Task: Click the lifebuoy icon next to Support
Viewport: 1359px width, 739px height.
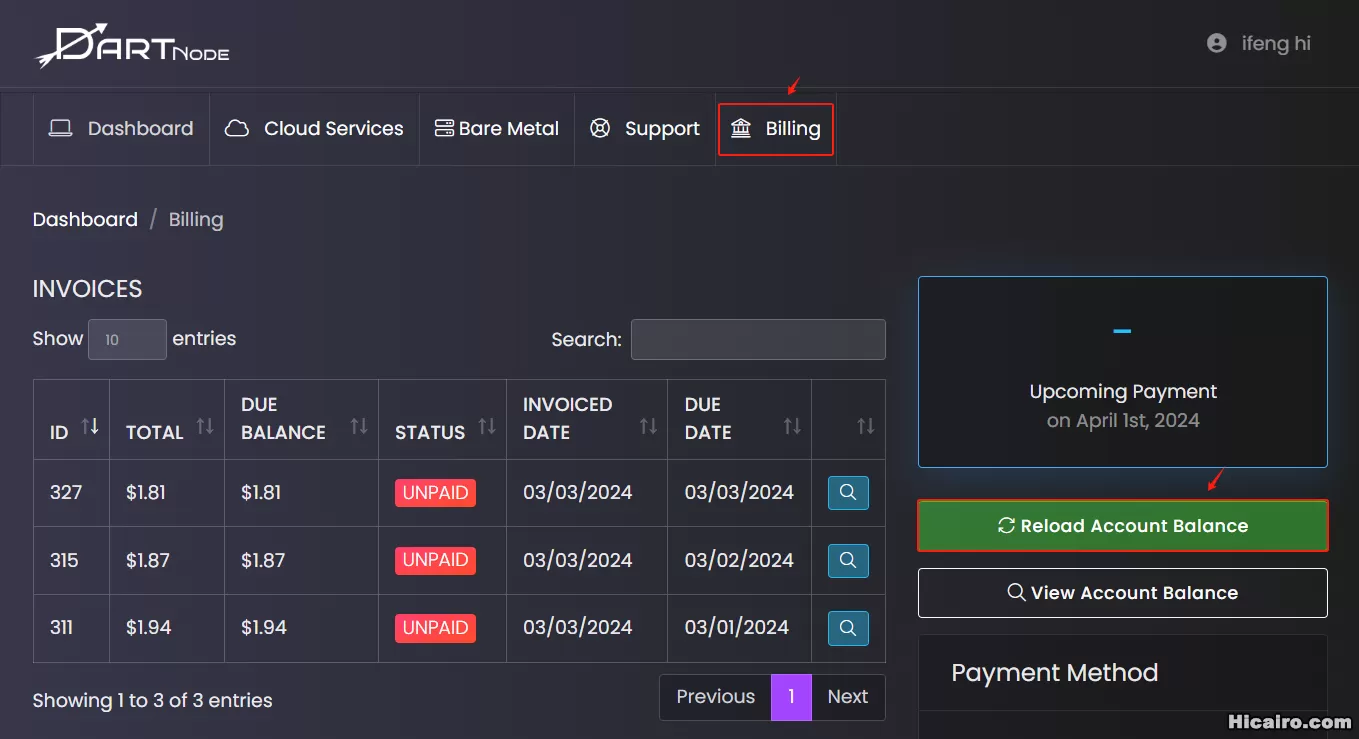Action: [x=600, y=128]
